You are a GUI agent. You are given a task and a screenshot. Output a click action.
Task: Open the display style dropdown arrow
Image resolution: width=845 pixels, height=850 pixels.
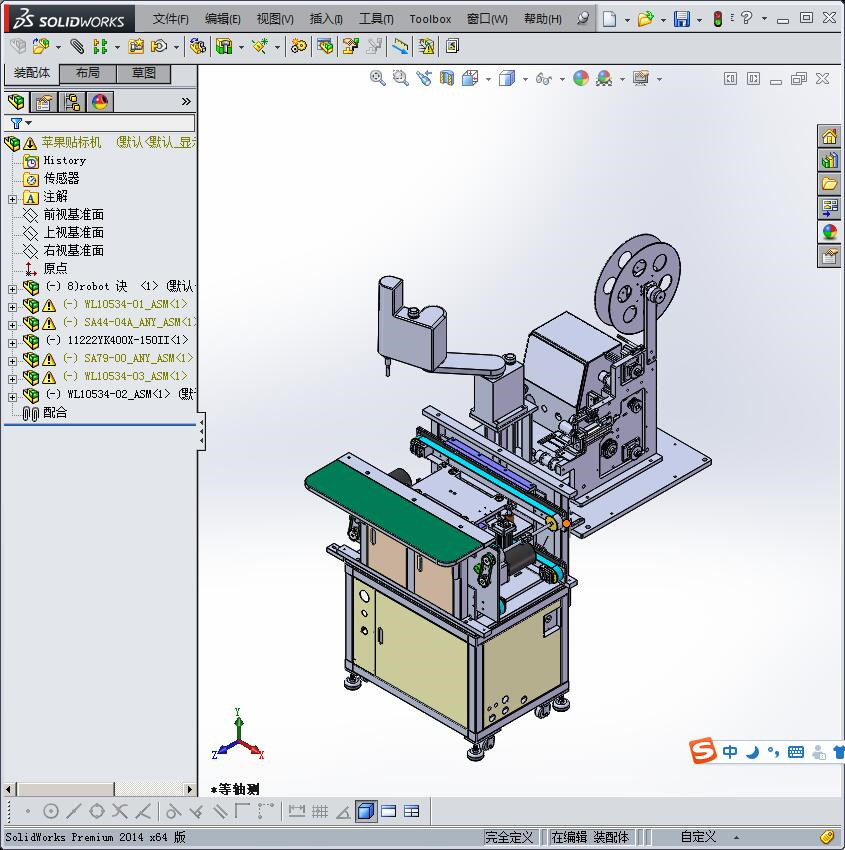(524, 79)
